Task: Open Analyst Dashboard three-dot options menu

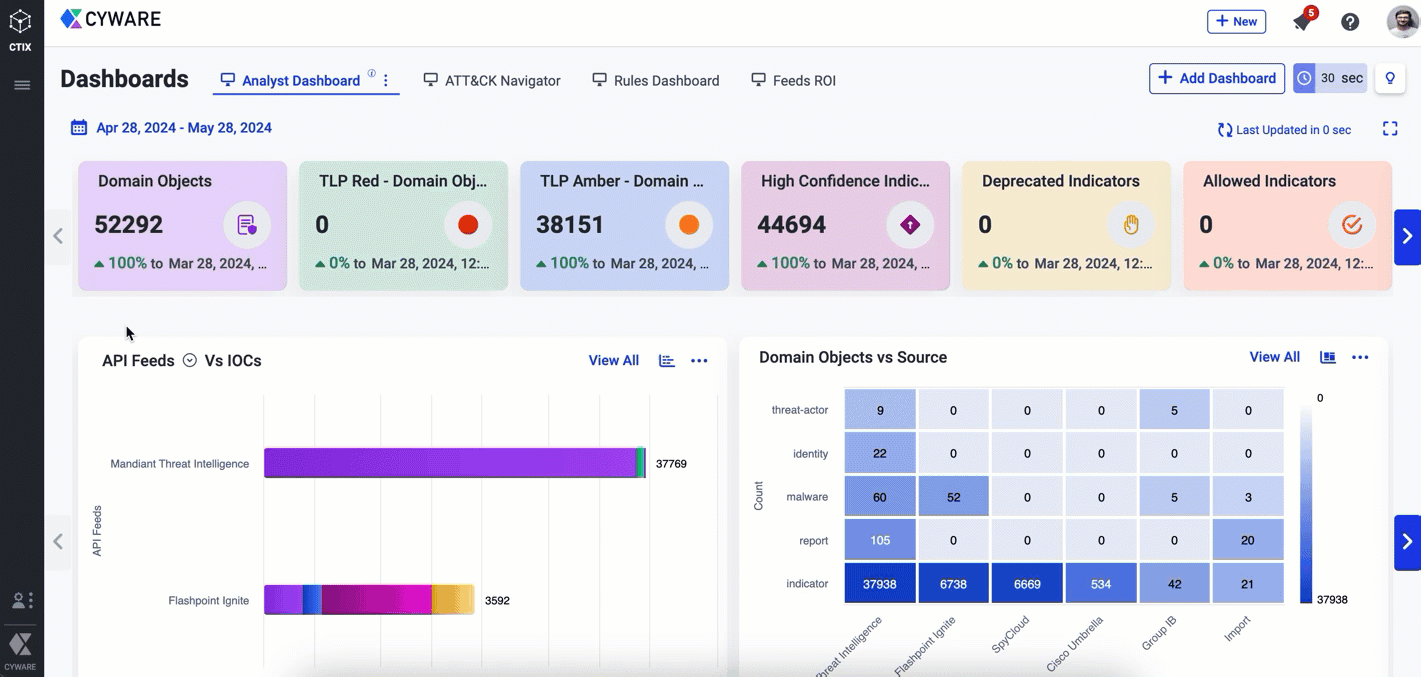Action: click(x=386, y=81)
